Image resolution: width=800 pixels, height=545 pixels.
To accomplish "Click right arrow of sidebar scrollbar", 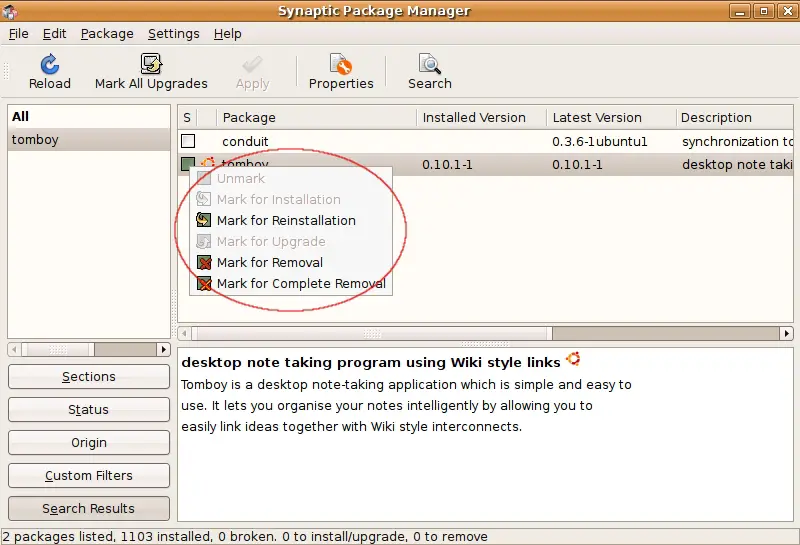I will click(163, 350).
